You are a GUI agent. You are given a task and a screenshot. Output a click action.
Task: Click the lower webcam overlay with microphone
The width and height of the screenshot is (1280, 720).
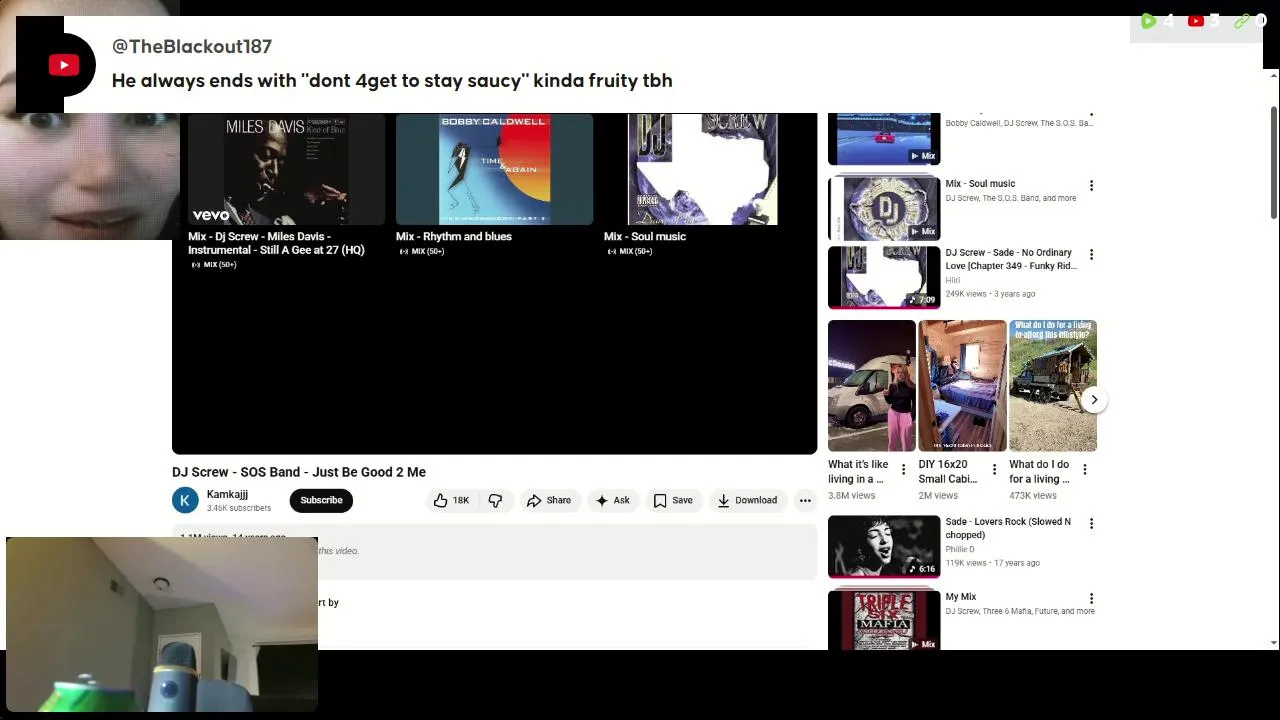pos(162,625)
